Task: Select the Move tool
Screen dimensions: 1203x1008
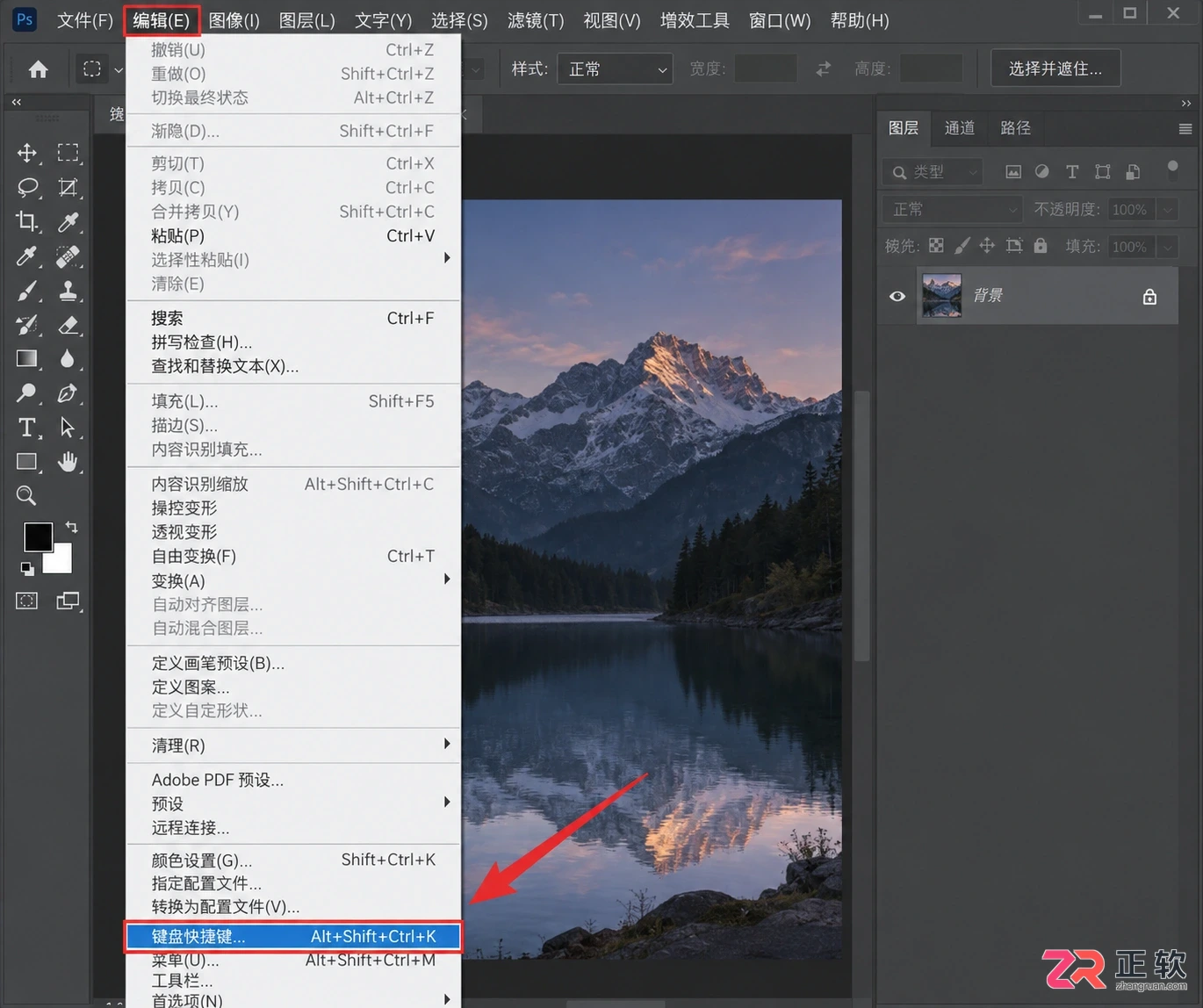Action: (27, 153)
